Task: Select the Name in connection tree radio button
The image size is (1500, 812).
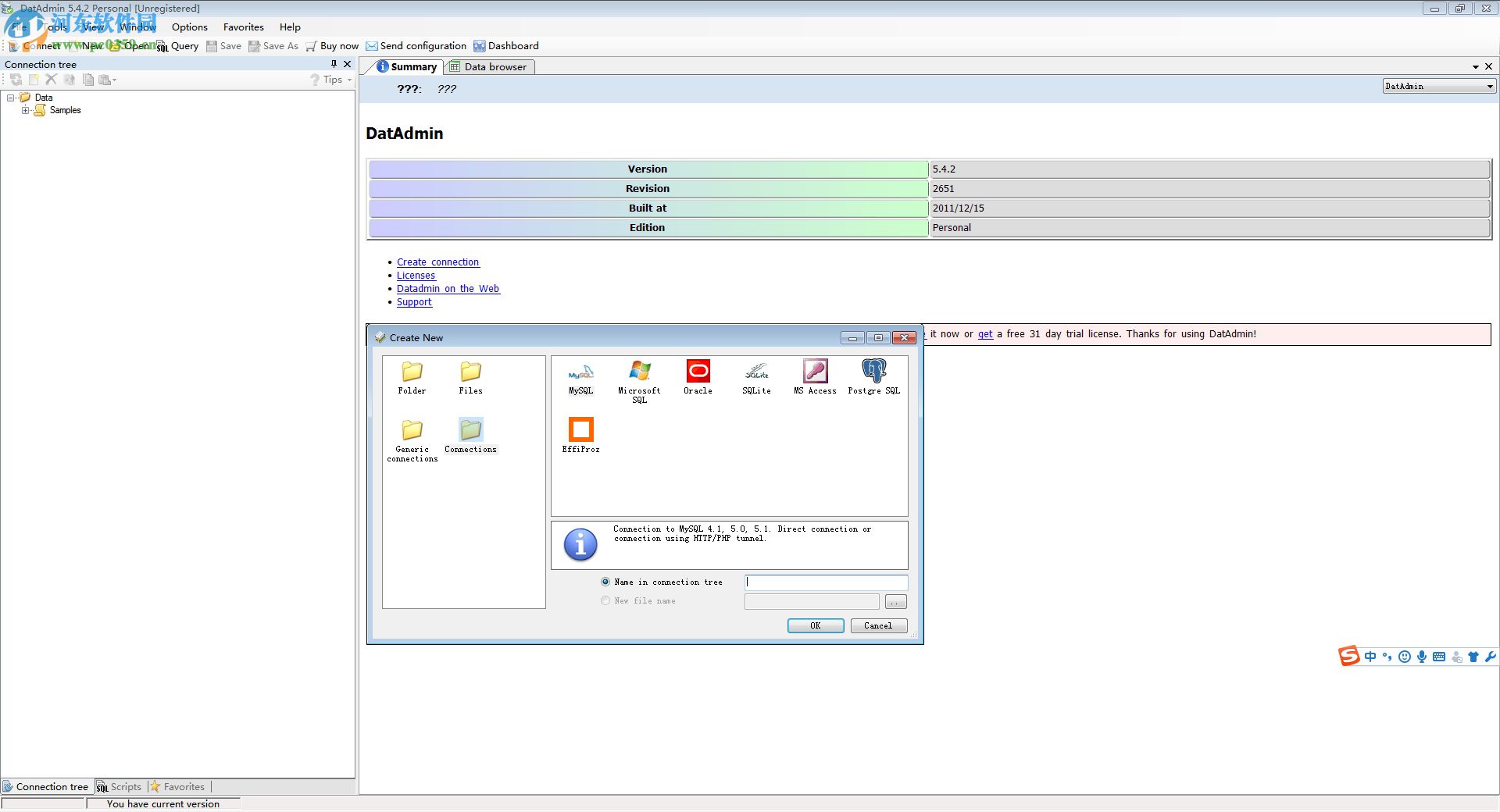Action: pos(605,582)
